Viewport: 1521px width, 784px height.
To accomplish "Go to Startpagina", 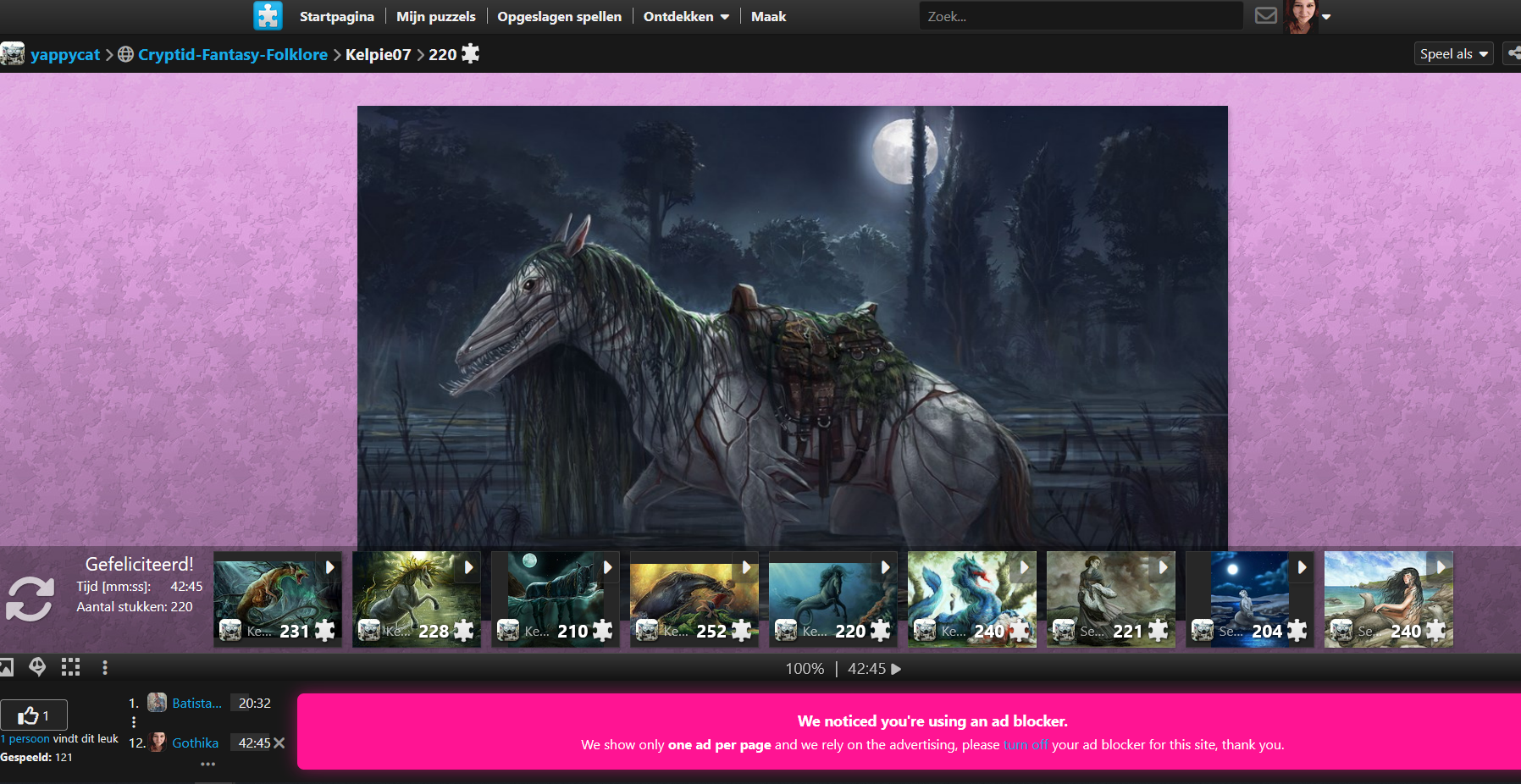I will pos(336,16).
